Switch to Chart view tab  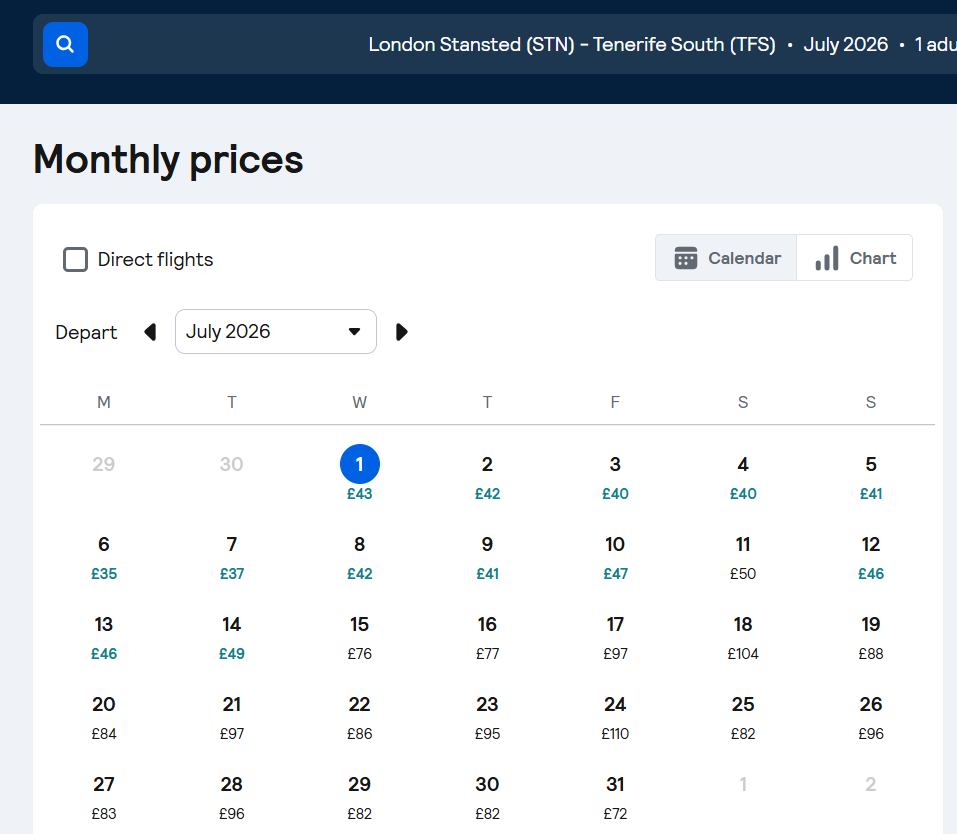pos(855,258)
